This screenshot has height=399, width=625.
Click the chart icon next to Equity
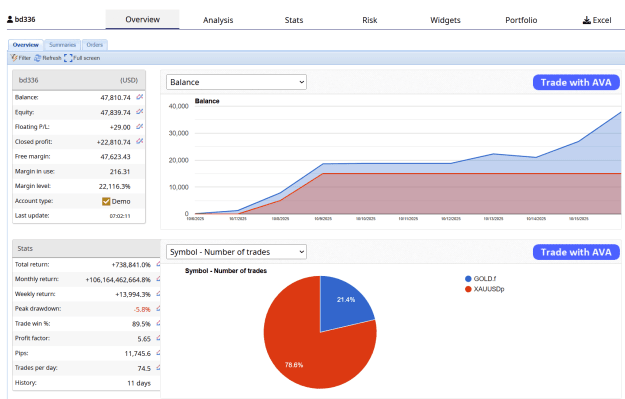[140, 112]
